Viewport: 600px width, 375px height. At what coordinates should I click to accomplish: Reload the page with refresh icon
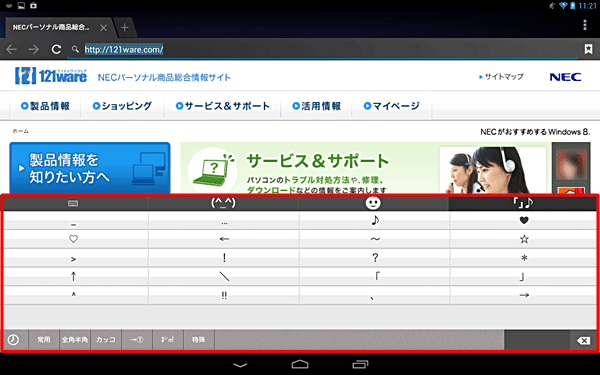coord(56,49)
